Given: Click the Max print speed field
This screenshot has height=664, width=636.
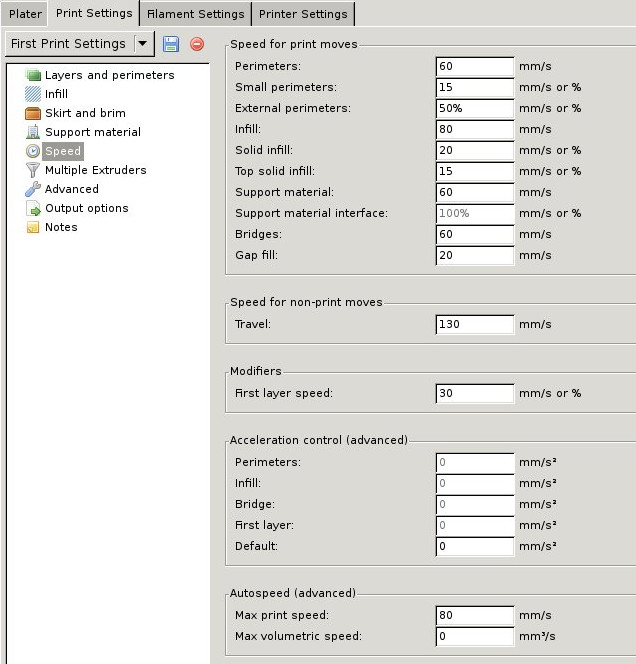Looking at the screenshot, I should [475, 615].
